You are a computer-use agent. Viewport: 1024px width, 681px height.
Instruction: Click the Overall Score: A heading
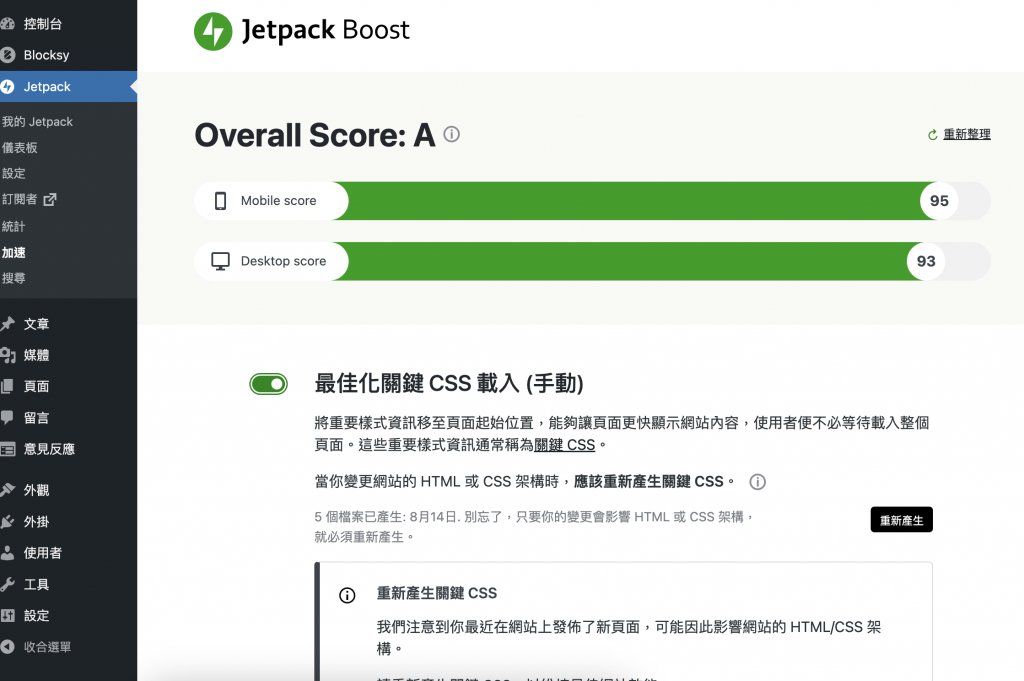[315, 135]
